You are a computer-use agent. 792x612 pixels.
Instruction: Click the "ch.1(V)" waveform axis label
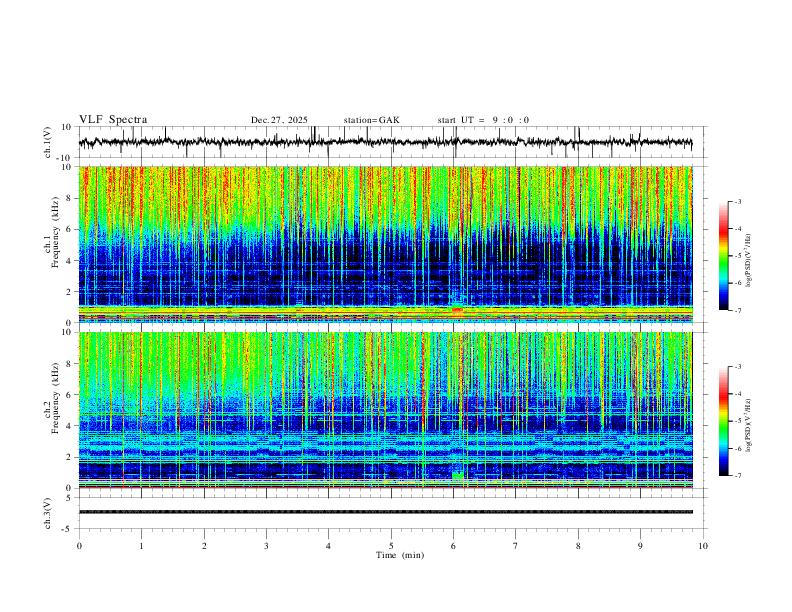(x=48, y=142)
